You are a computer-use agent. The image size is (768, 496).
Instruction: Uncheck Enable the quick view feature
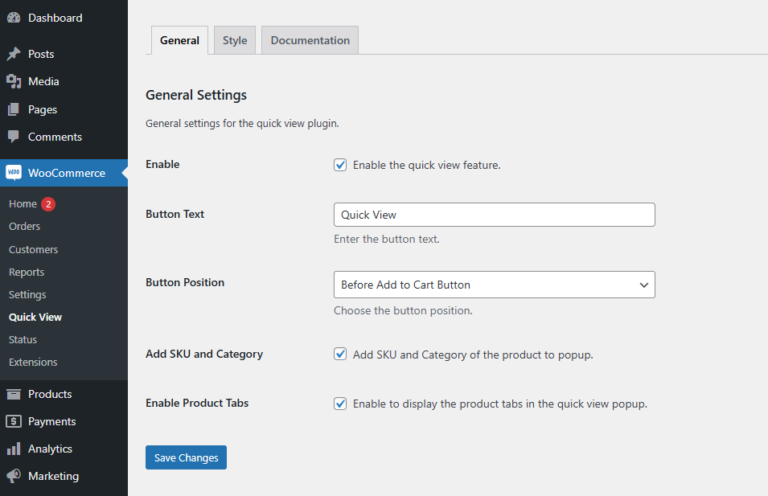click(x=340, y=165)
